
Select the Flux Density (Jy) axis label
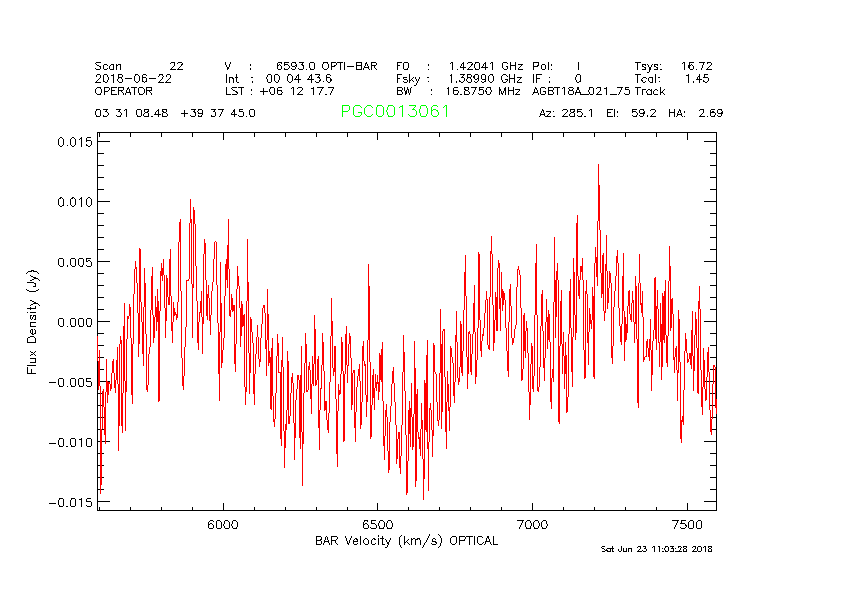pos(32,322)
